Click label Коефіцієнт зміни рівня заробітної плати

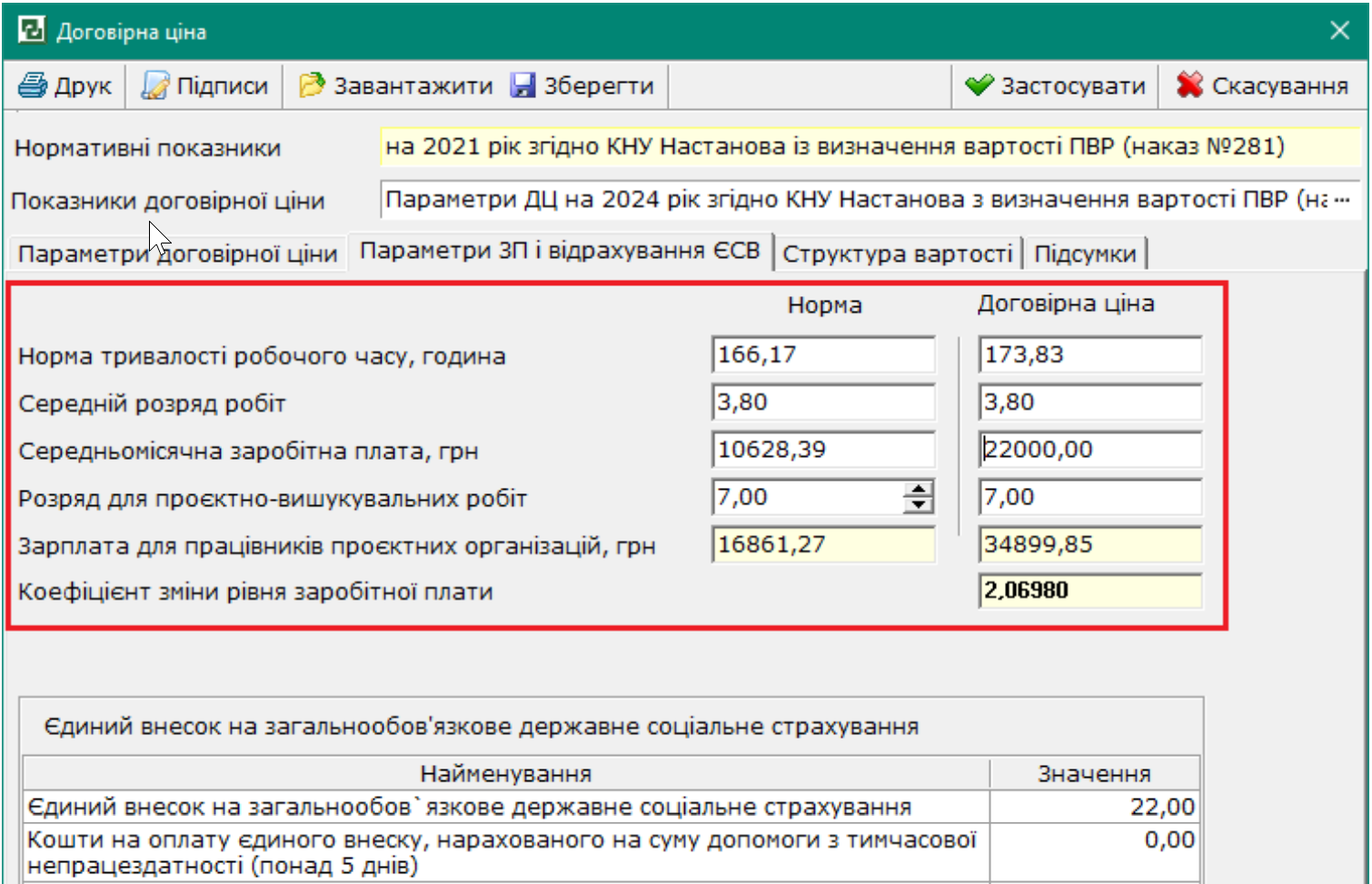click(x=255, y=591)
